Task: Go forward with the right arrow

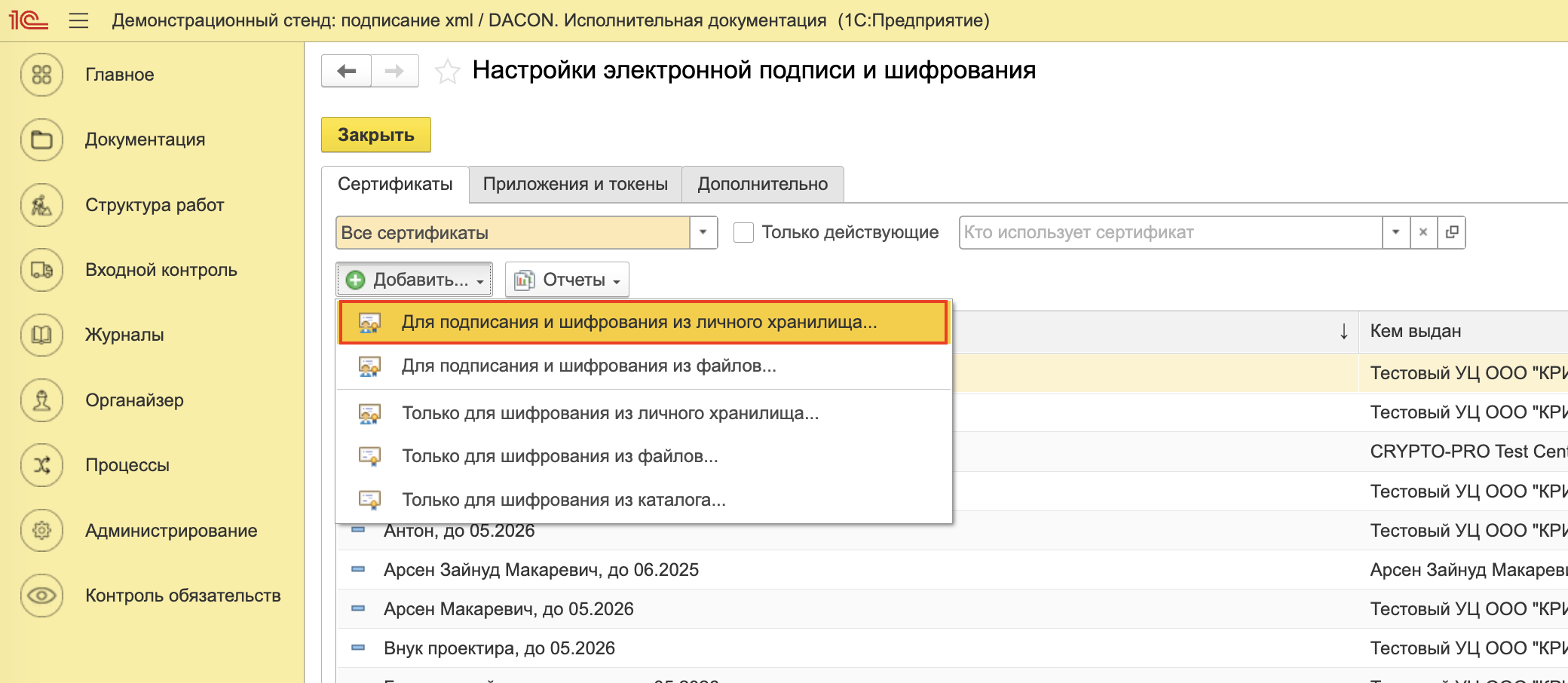Action: pyautogui.click(x=394, y=71)
